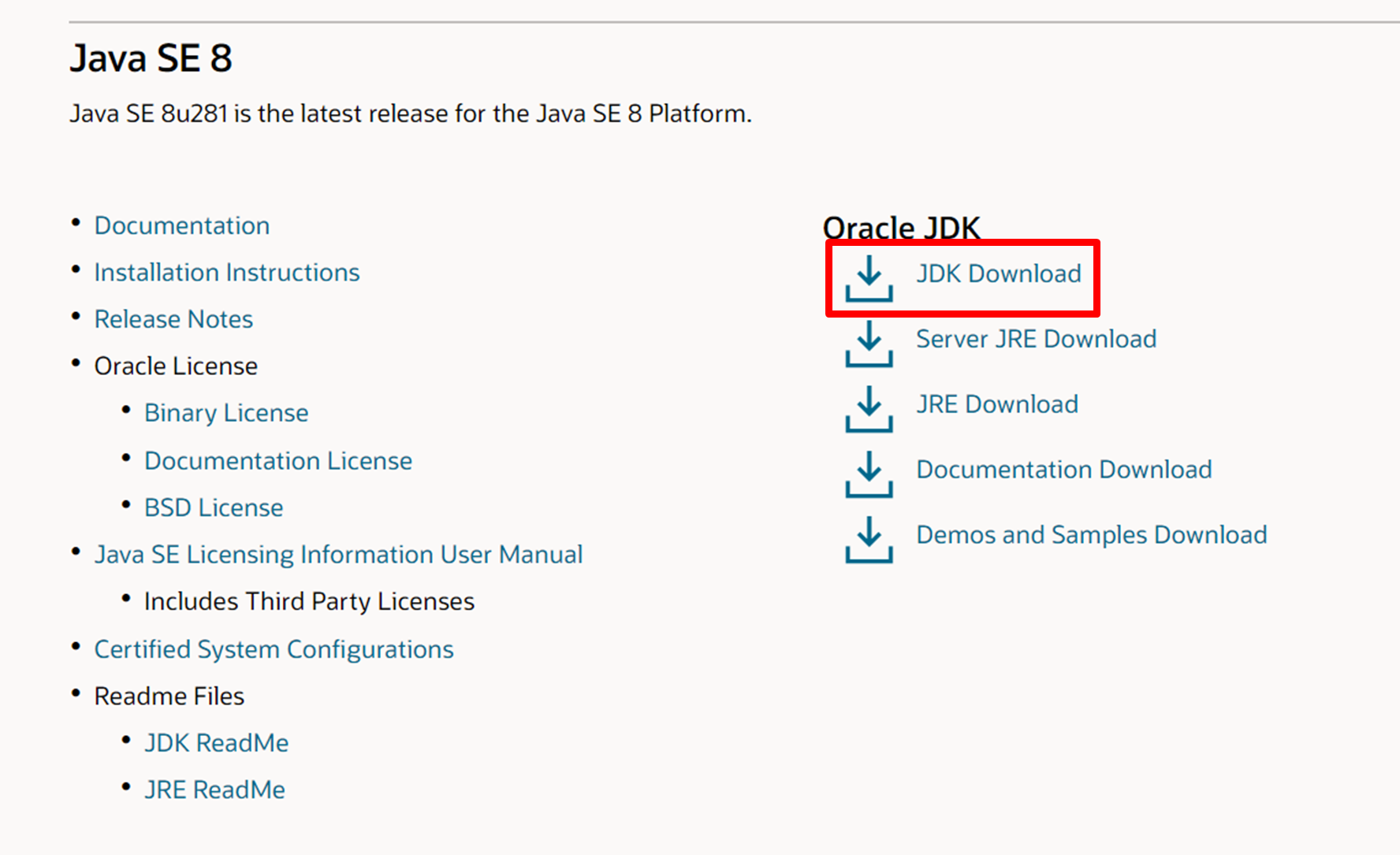Click the Oracle JDK heading

pos(901,229)
